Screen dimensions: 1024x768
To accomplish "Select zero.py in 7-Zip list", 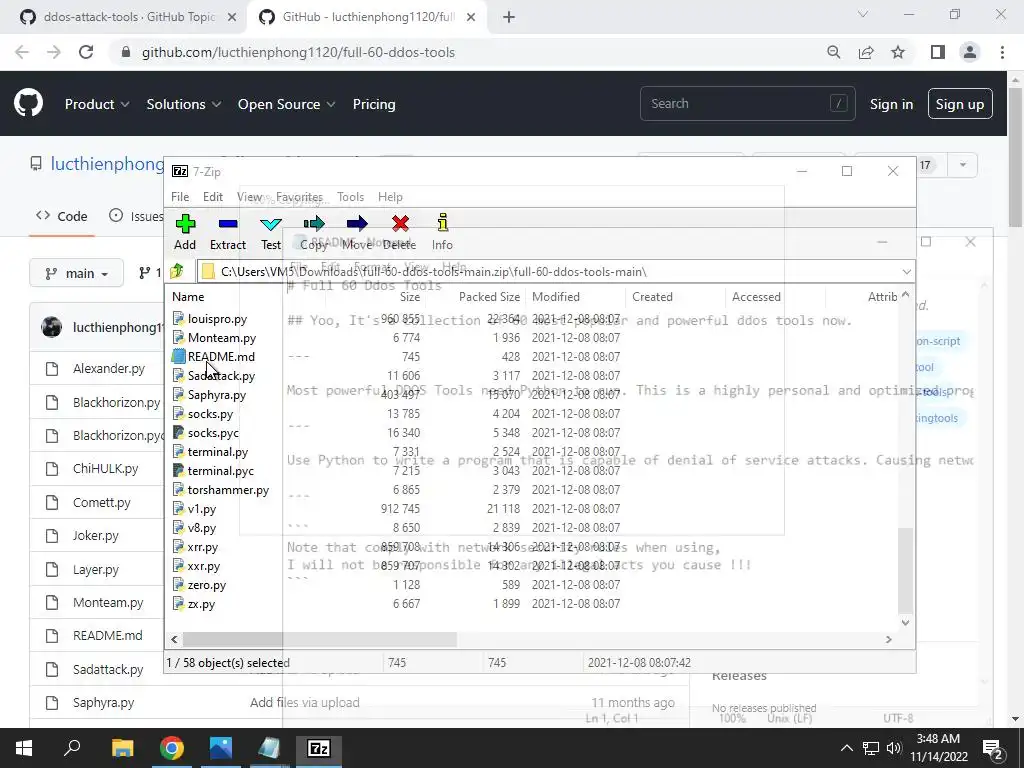I will [x=207, y=584].
